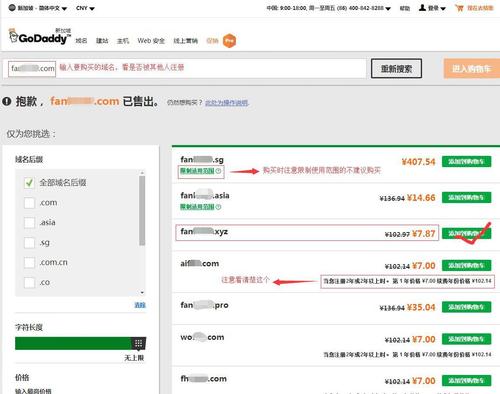Check the .sg suffix checkbox
Screen dimensions: 500x394
point(29,243)
